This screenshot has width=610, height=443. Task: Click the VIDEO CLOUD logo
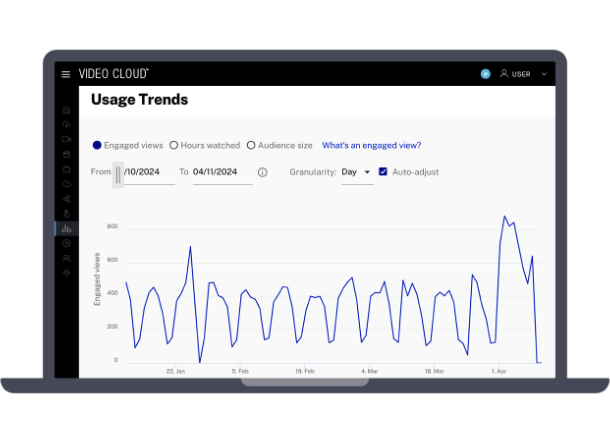pos(114,74)
